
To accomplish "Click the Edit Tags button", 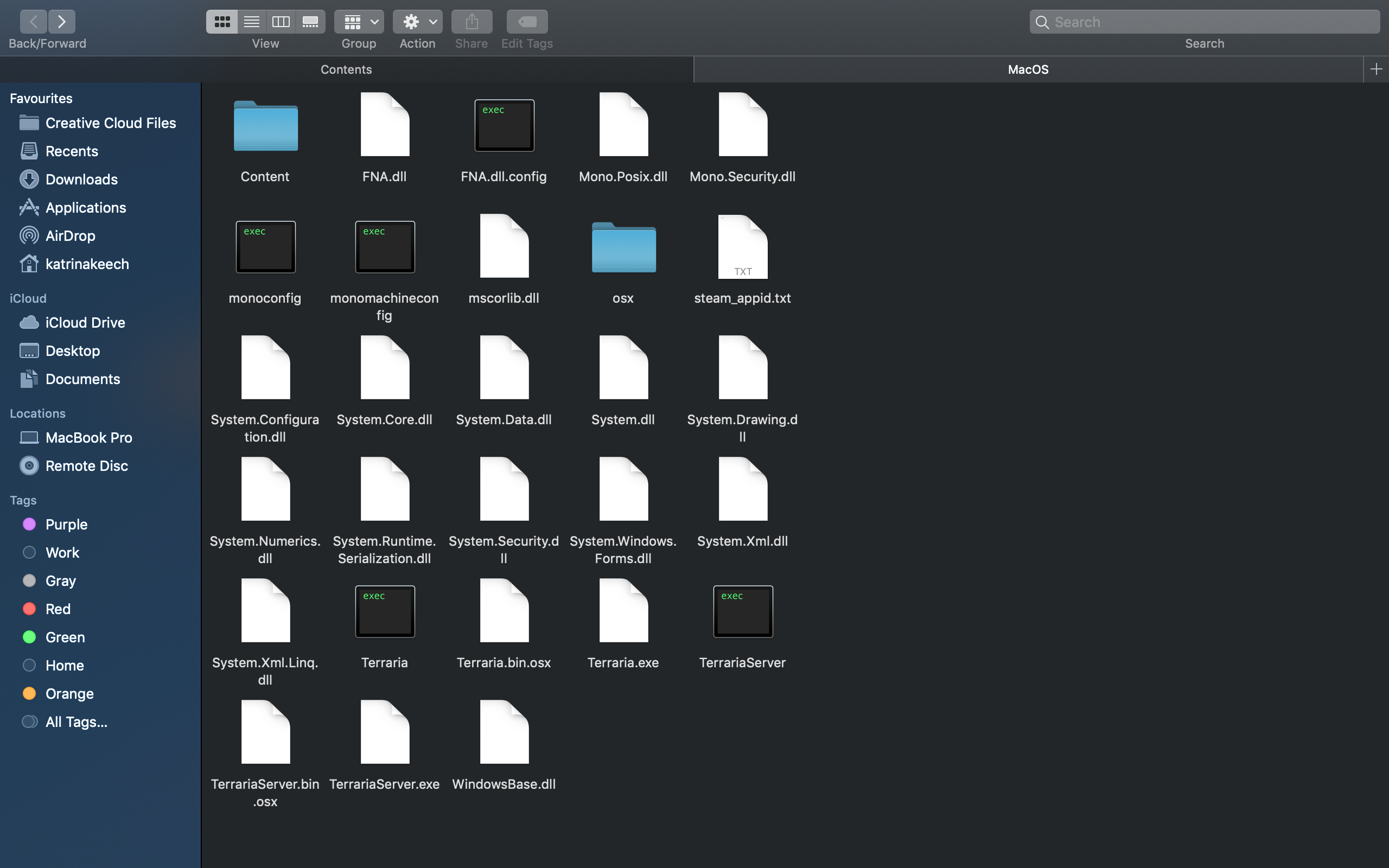I will [x=527, y=22].
